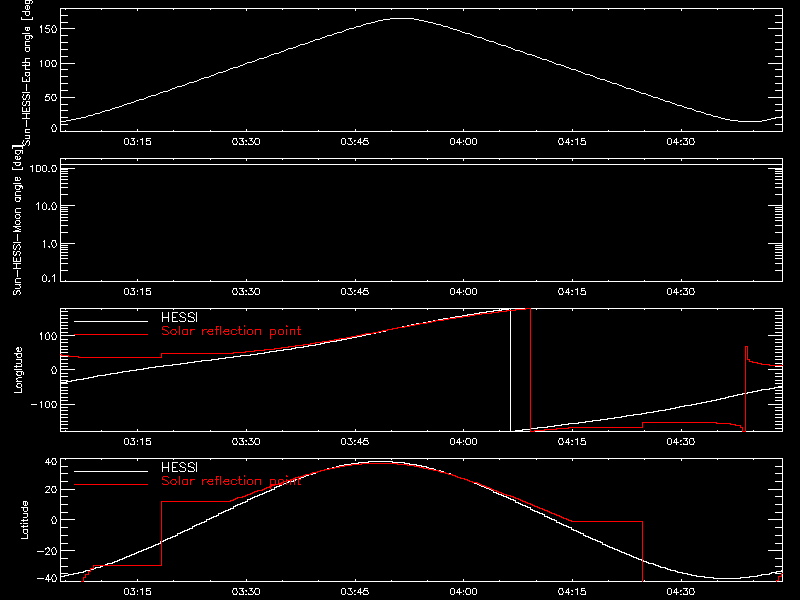Click the -40 tick on Latitude axis
The height and width of the screenshot is (600, 800).
click(x=47, y=578)
